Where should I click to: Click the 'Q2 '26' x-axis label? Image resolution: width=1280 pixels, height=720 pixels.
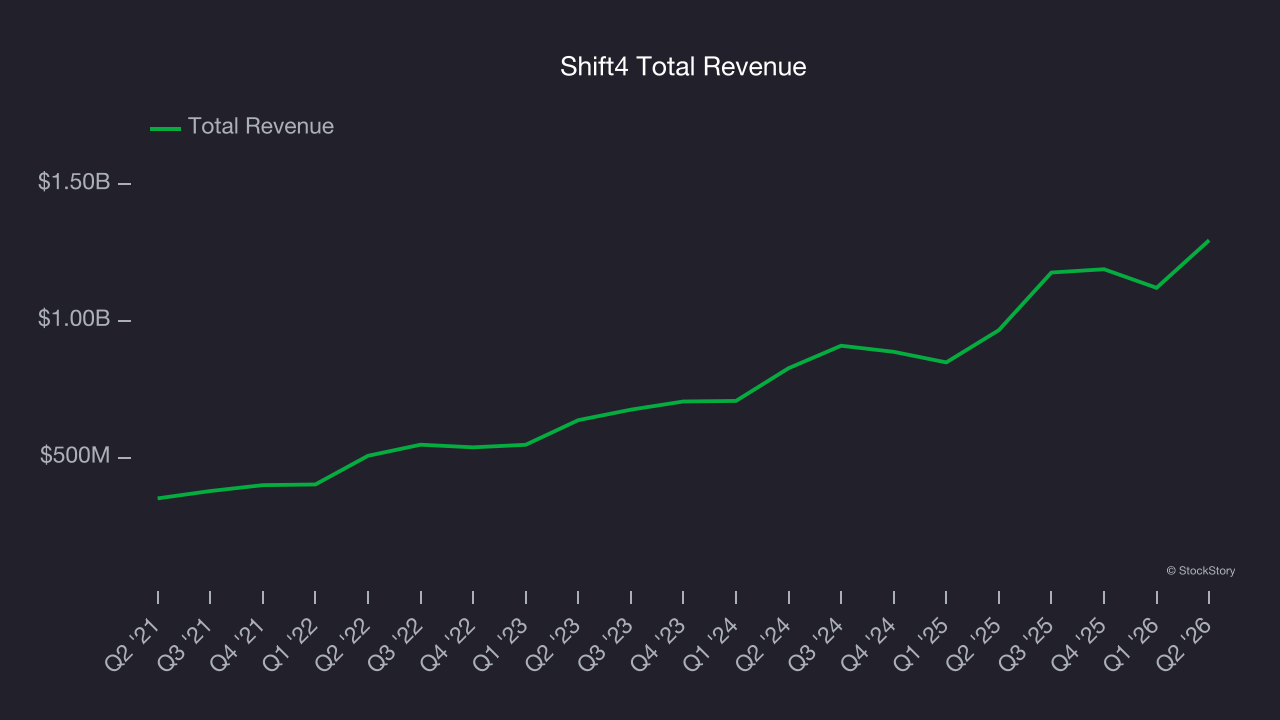pos(1185,643)
